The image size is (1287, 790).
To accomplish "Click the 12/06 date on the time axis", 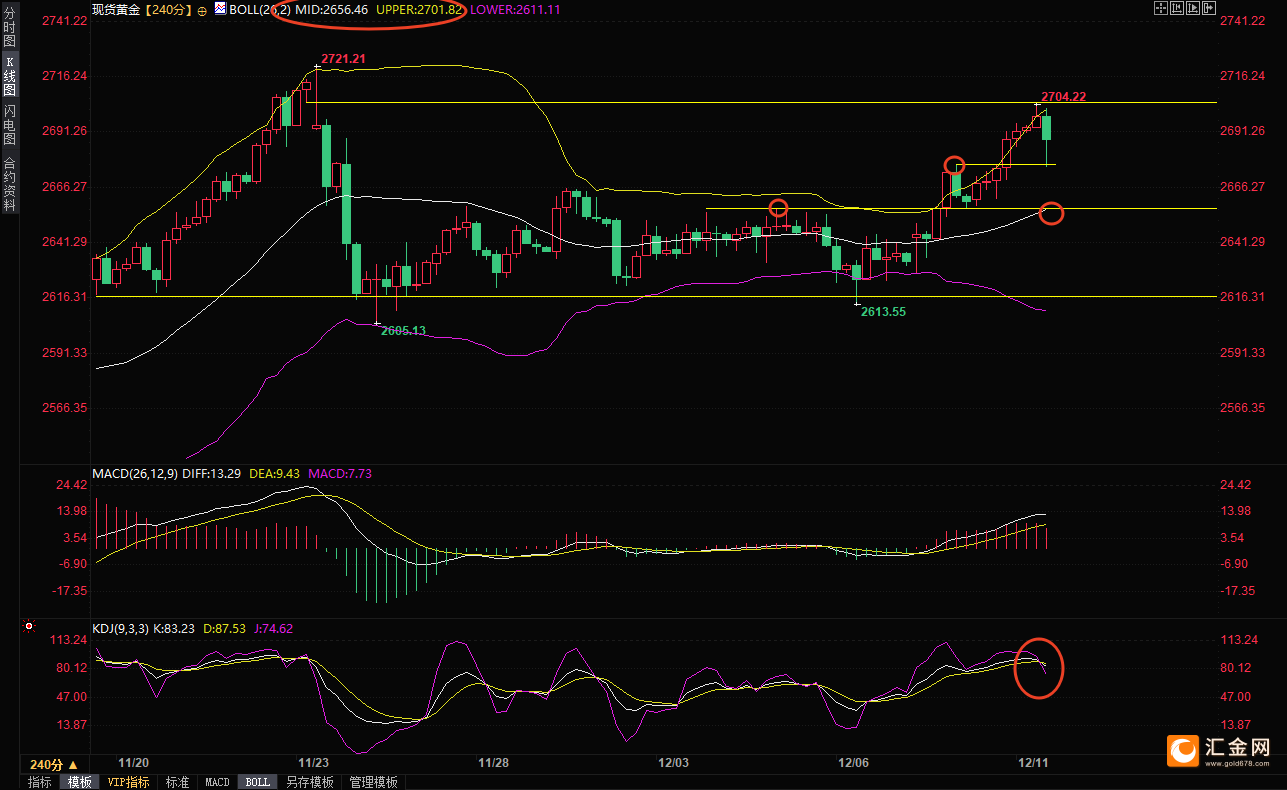I will click(x=853, y=762).
